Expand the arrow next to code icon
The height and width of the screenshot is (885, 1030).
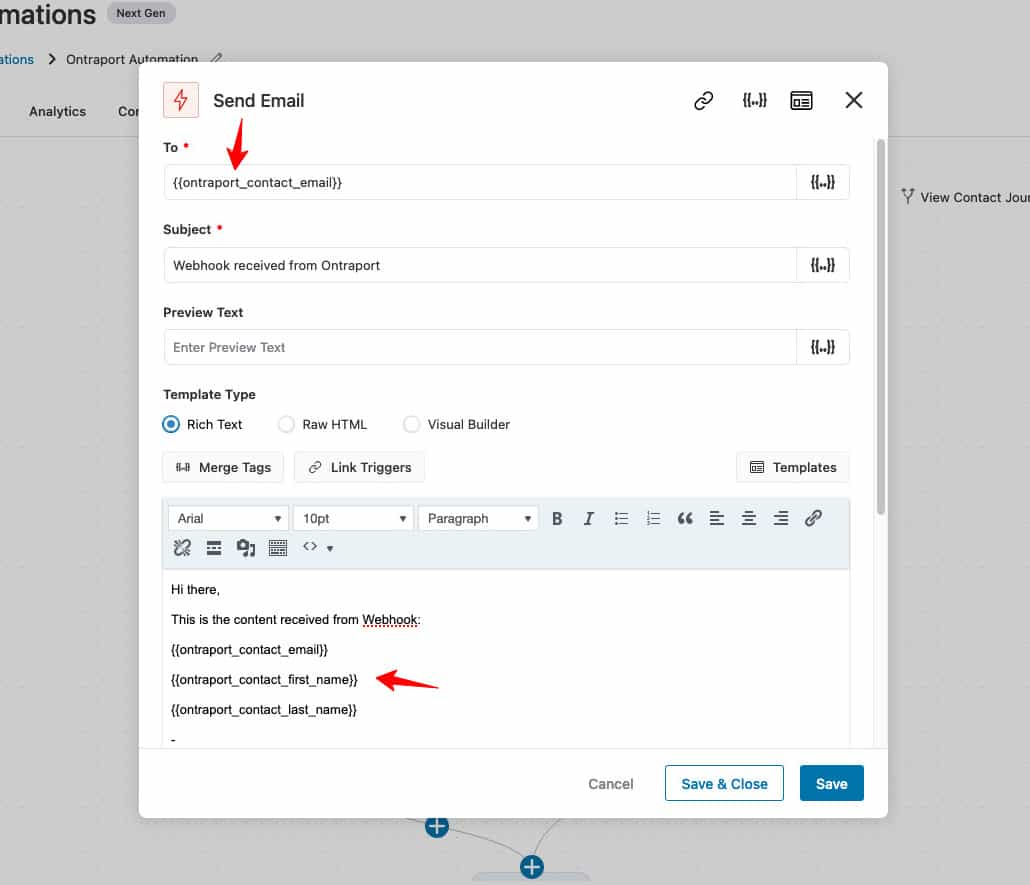tap(330, 549)
